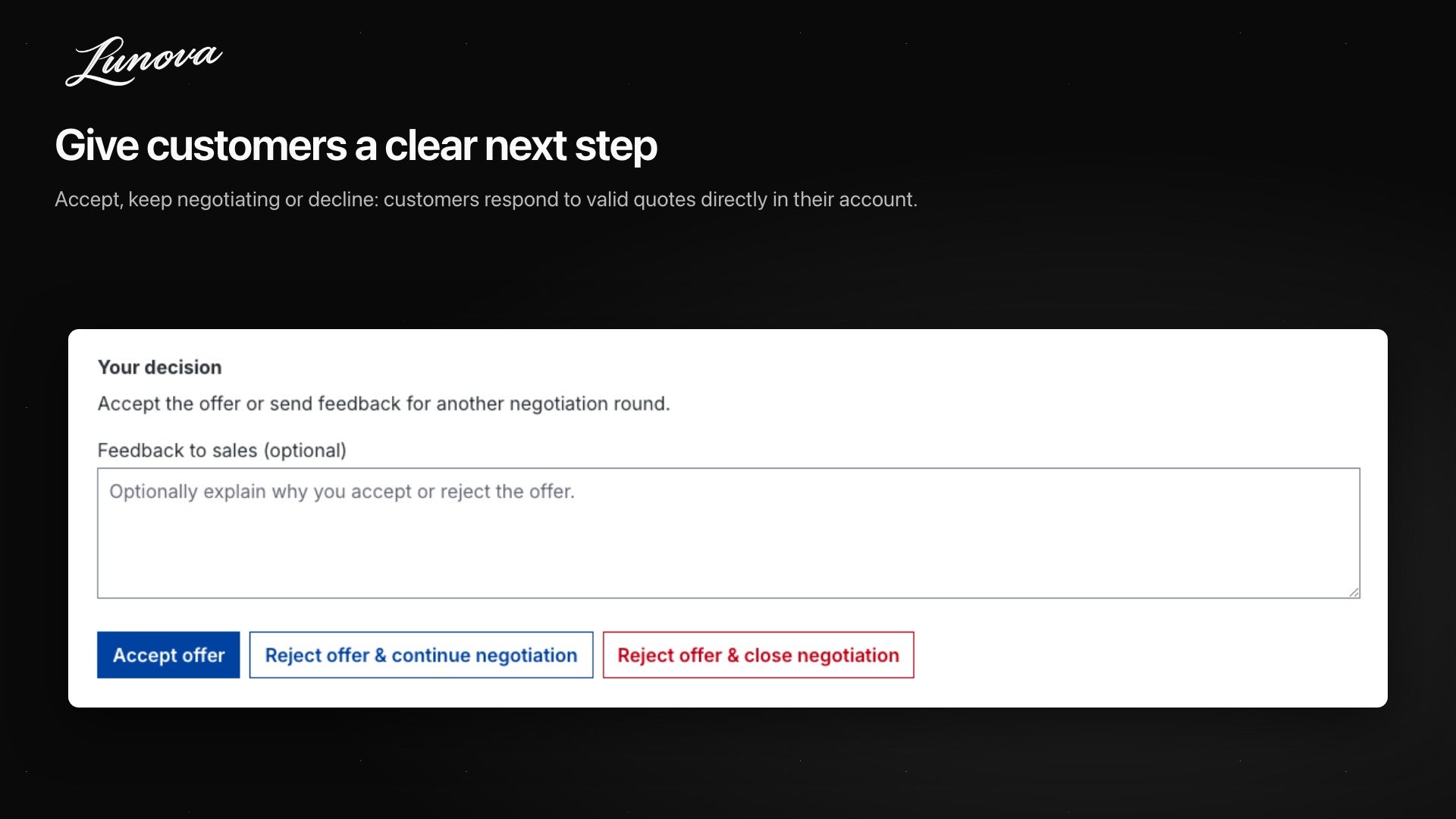The image size is (1456, 819).
Task: Click the white decision card background
Action: pyautogui.click(x=1137, y=667)
